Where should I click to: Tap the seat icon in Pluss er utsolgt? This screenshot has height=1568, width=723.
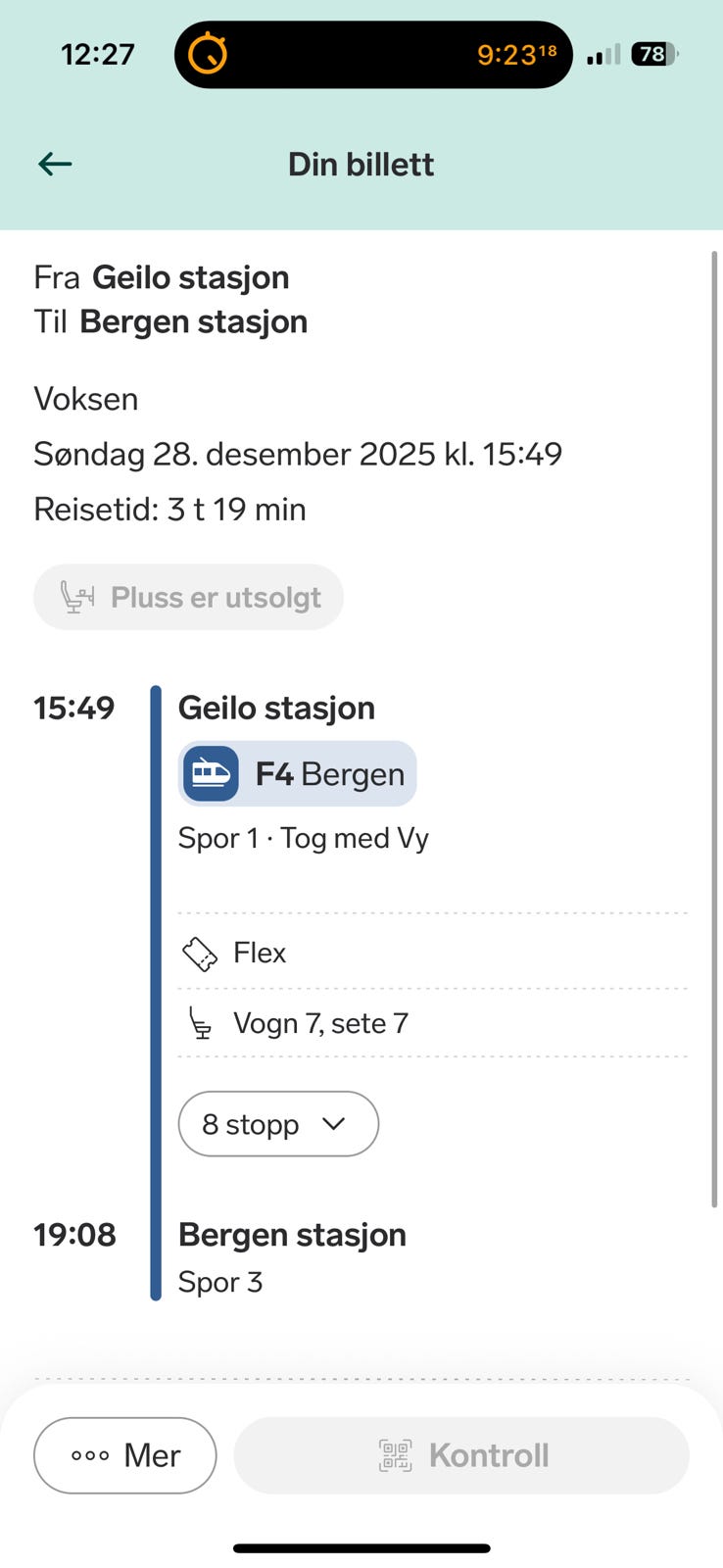[77, 597]
